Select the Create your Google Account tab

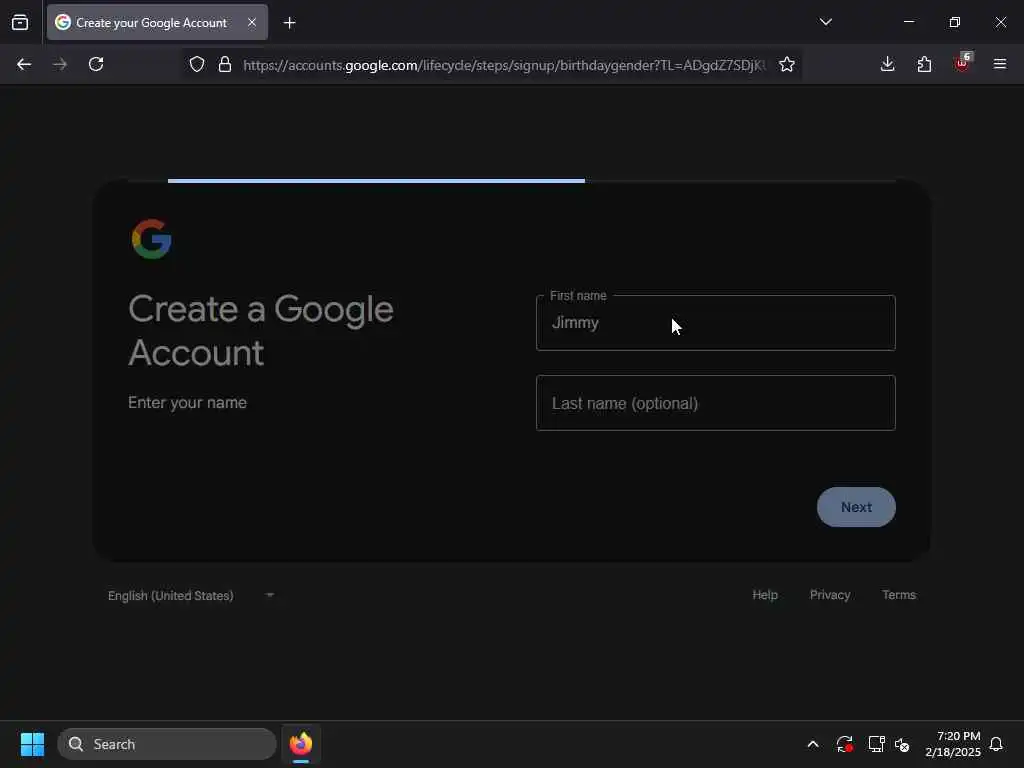157,22
